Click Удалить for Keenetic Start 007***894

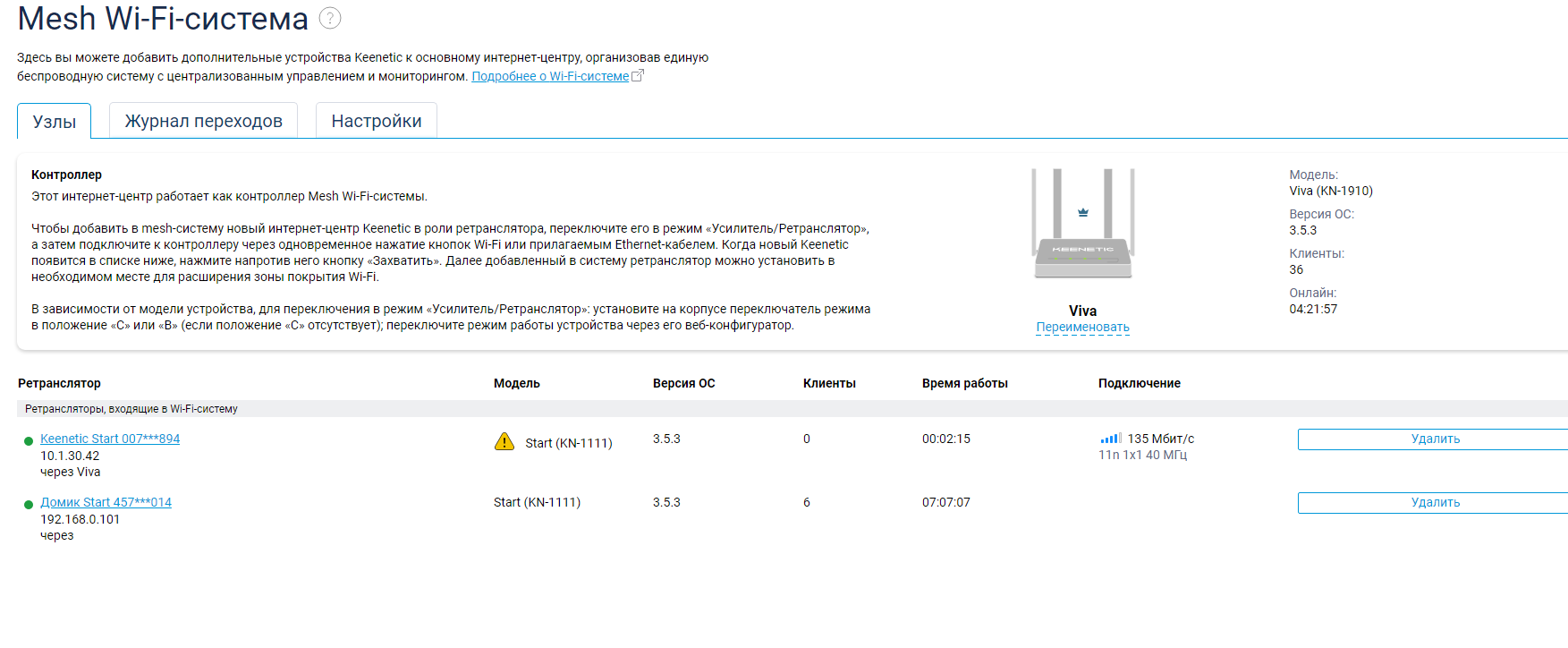pos(1435,439)
